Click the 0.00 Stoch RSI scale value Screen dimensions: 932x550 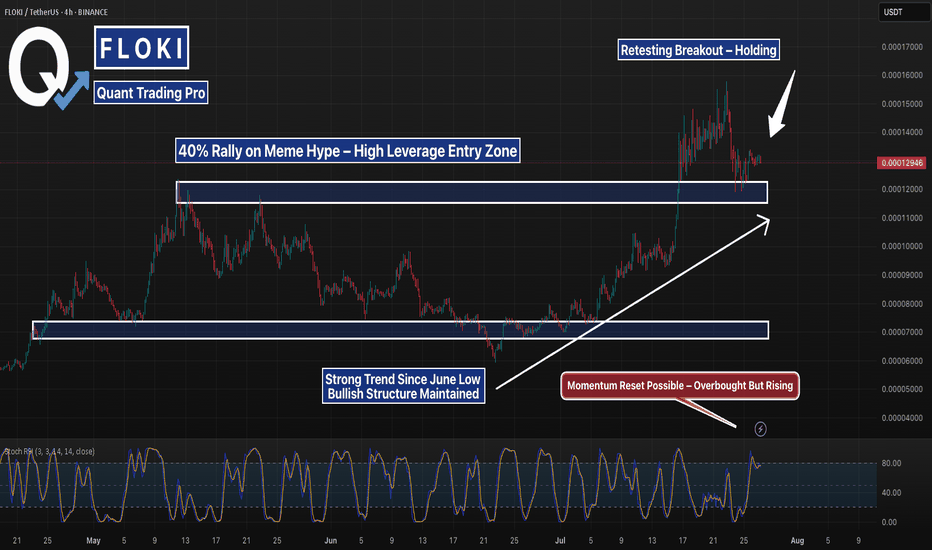pyautogui.click(x=889, y=522)
